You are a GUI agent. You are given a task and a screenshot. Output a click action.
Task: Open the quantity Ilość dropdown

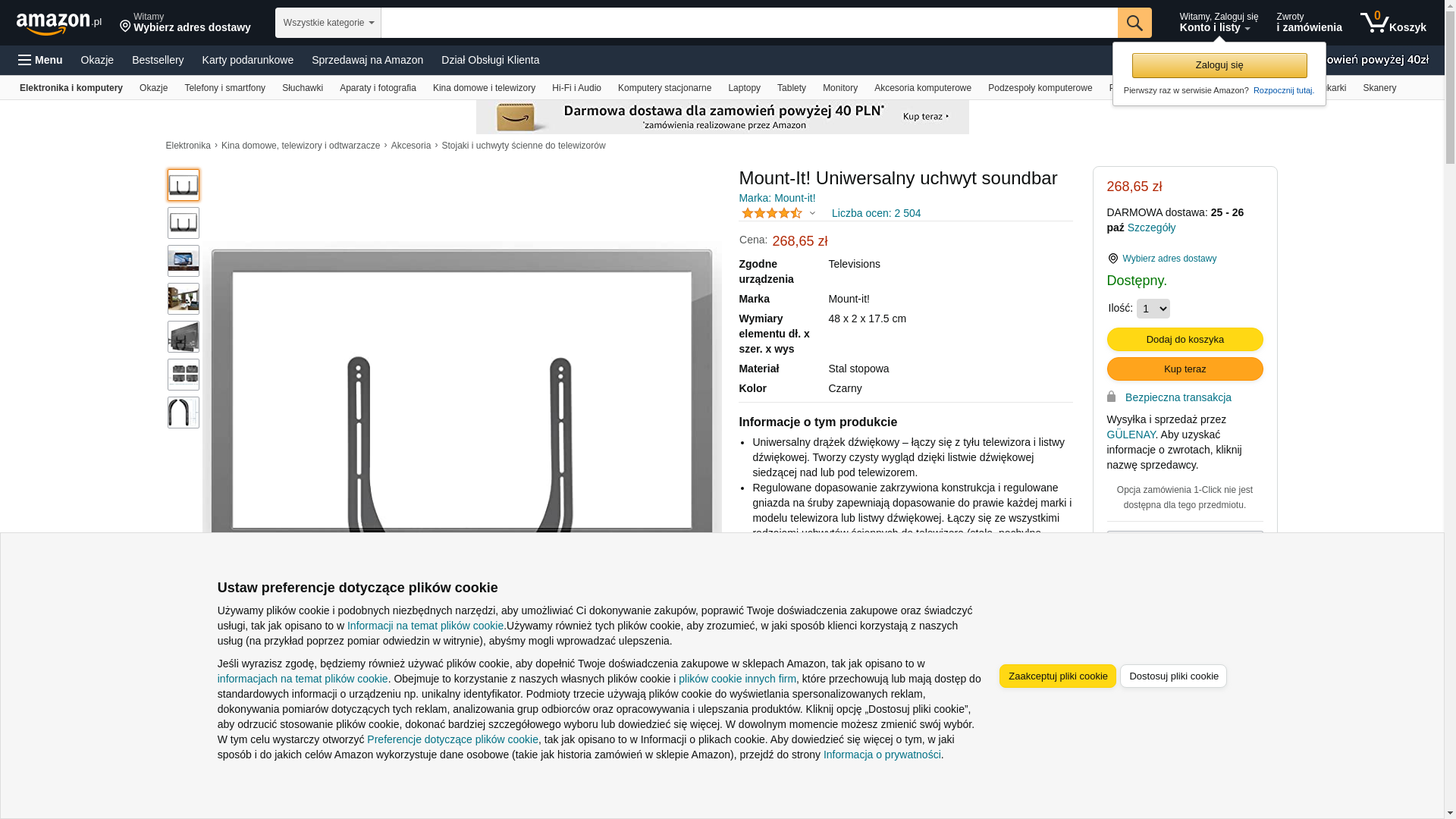pos(1153,309)
